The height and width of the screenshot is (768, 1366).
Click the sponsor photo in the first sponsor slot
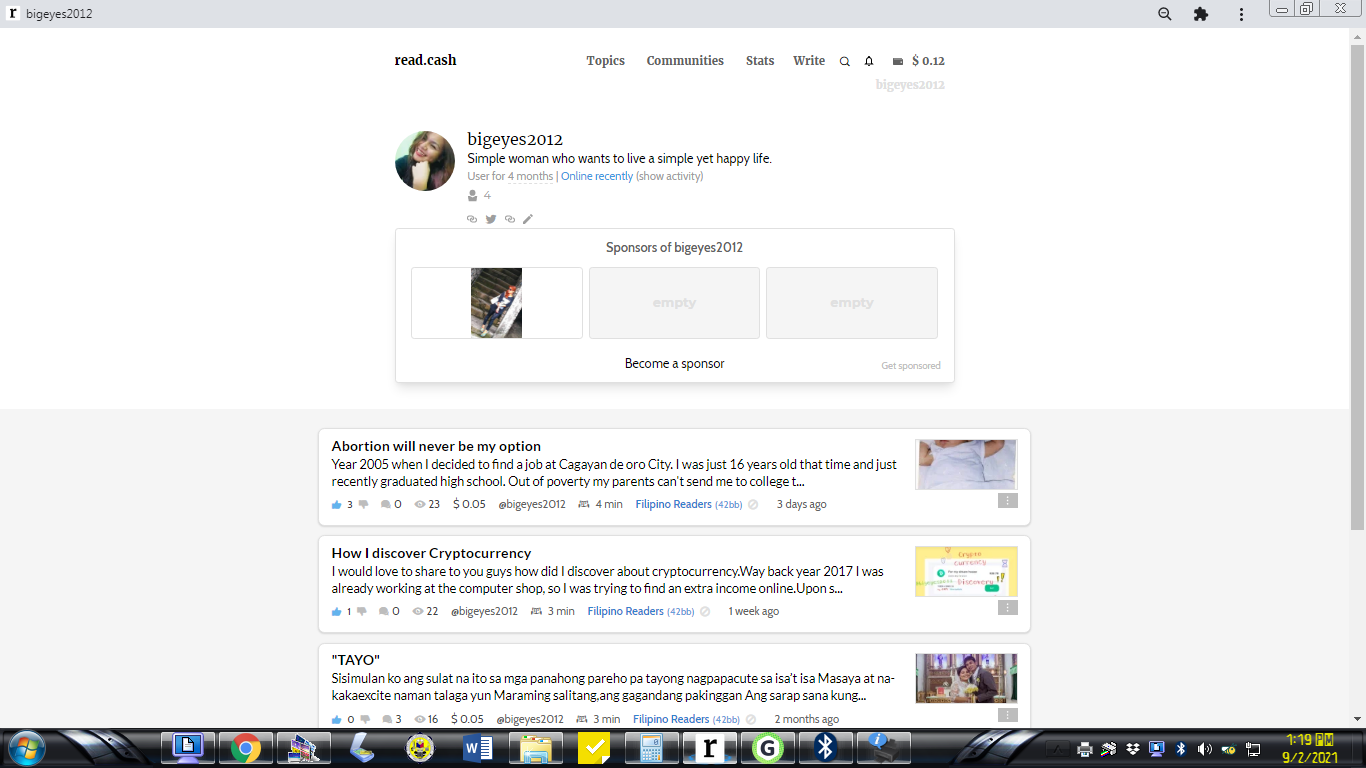click(497, 303)
